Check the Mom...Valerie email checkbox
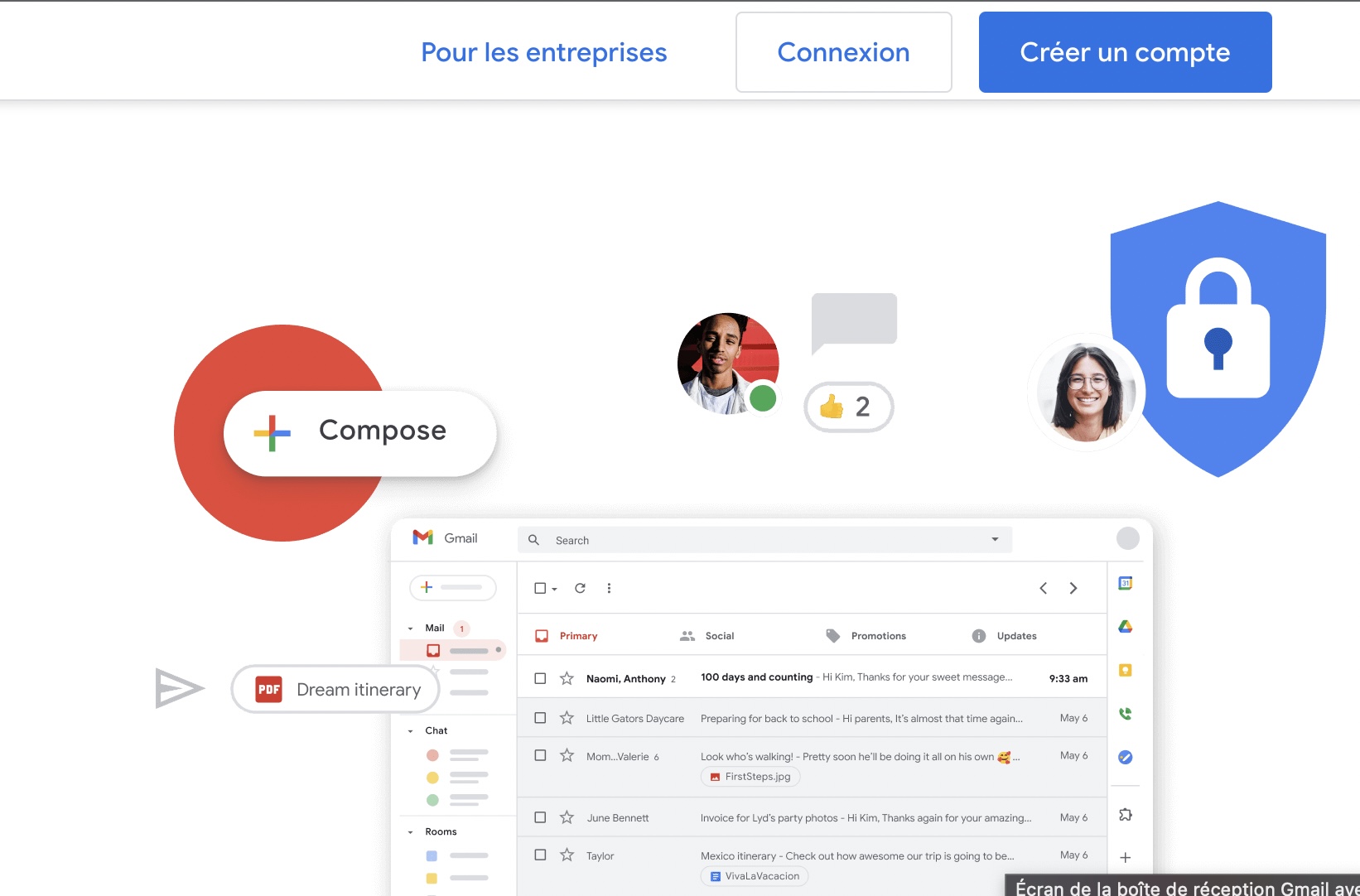The width and height of the screenshot is (1360, 896). (x=540, y=755)
